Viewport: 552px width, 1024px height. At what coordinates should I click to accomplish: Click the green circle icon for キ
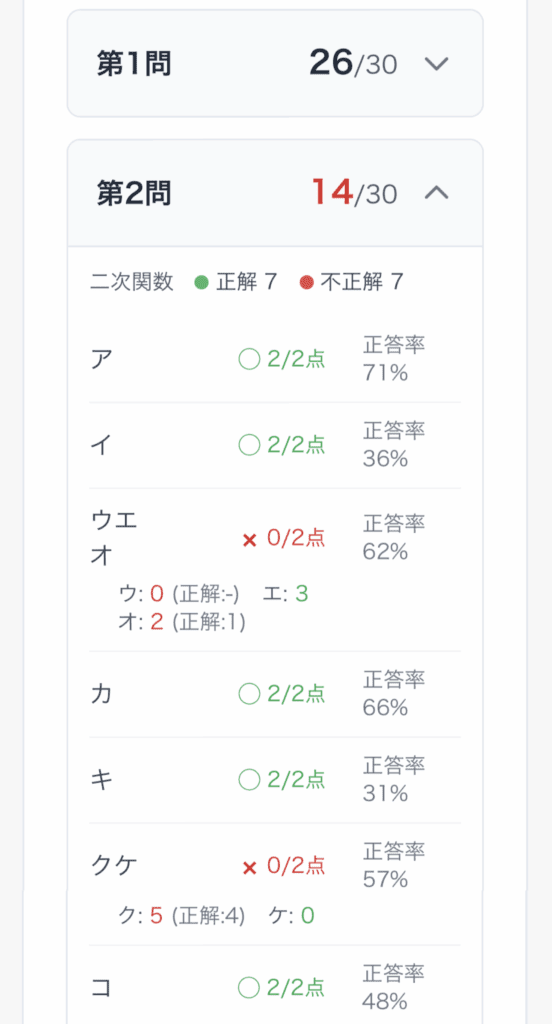(x=250, y=780)
